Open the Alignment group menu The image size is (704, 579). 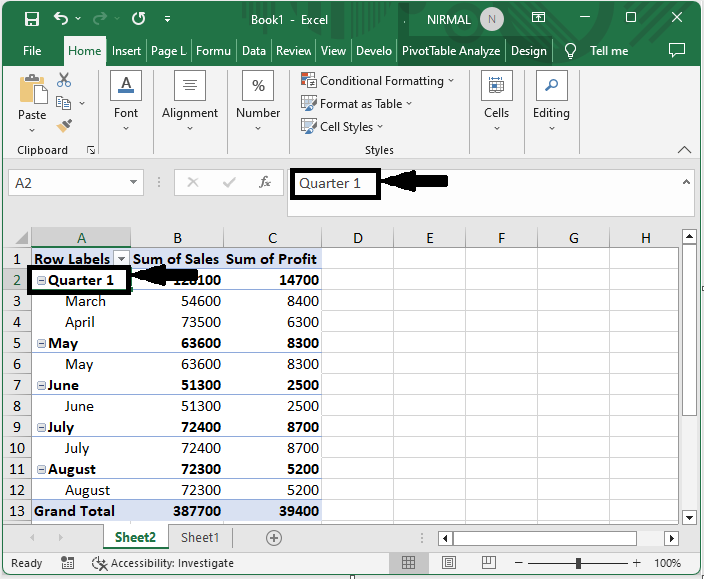(x=190, y=101)
